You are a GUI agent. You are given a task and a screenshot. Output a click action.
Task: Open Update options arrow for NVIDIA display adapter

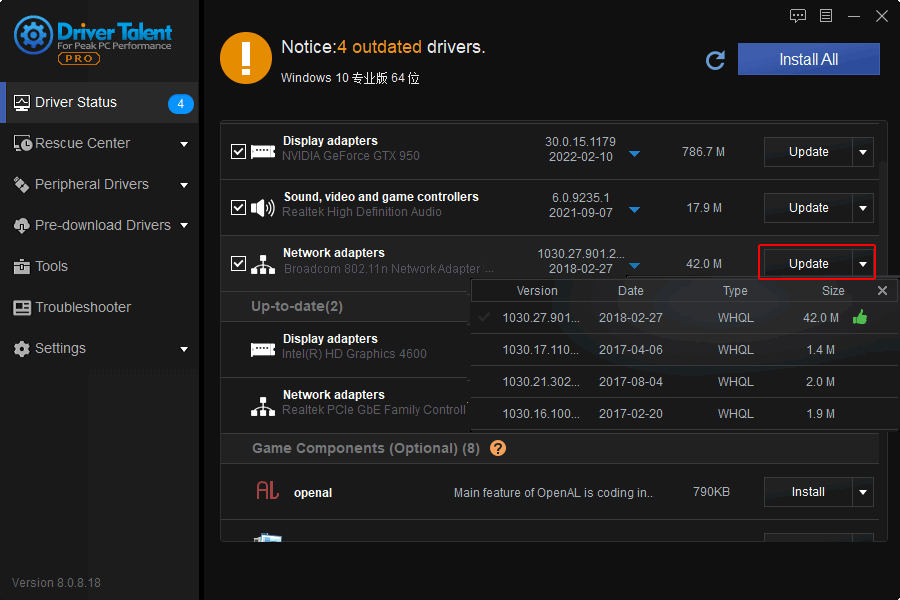[x=863, y=152]
